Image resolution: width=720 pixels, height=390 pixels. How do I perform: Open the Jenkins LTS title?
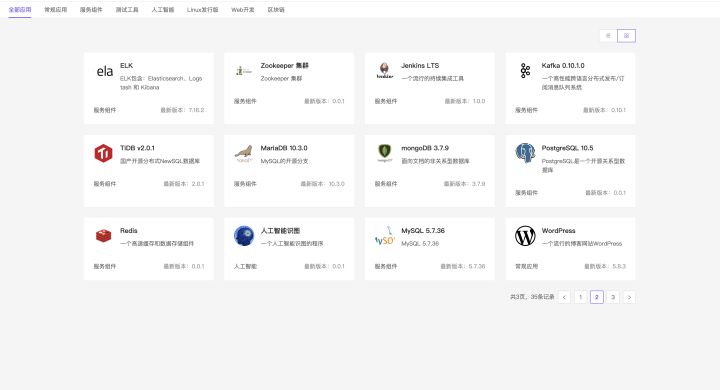[x=420, y=66]
